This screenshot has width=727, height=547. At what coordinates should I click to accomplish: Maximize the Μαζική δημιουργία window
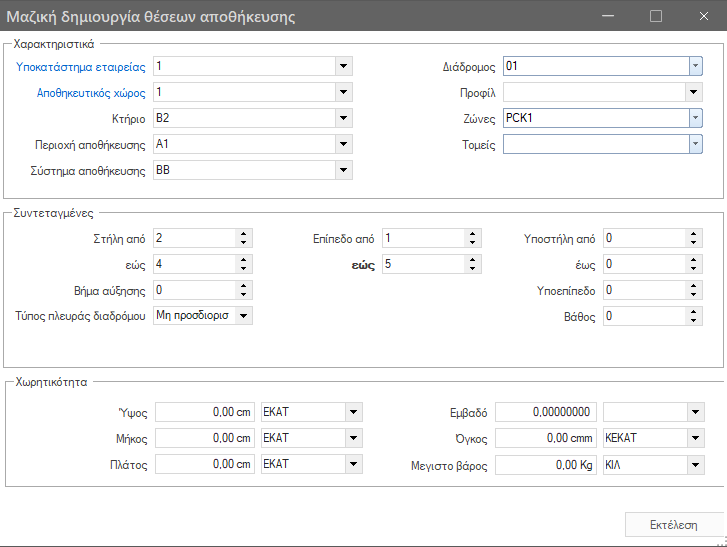656,16
